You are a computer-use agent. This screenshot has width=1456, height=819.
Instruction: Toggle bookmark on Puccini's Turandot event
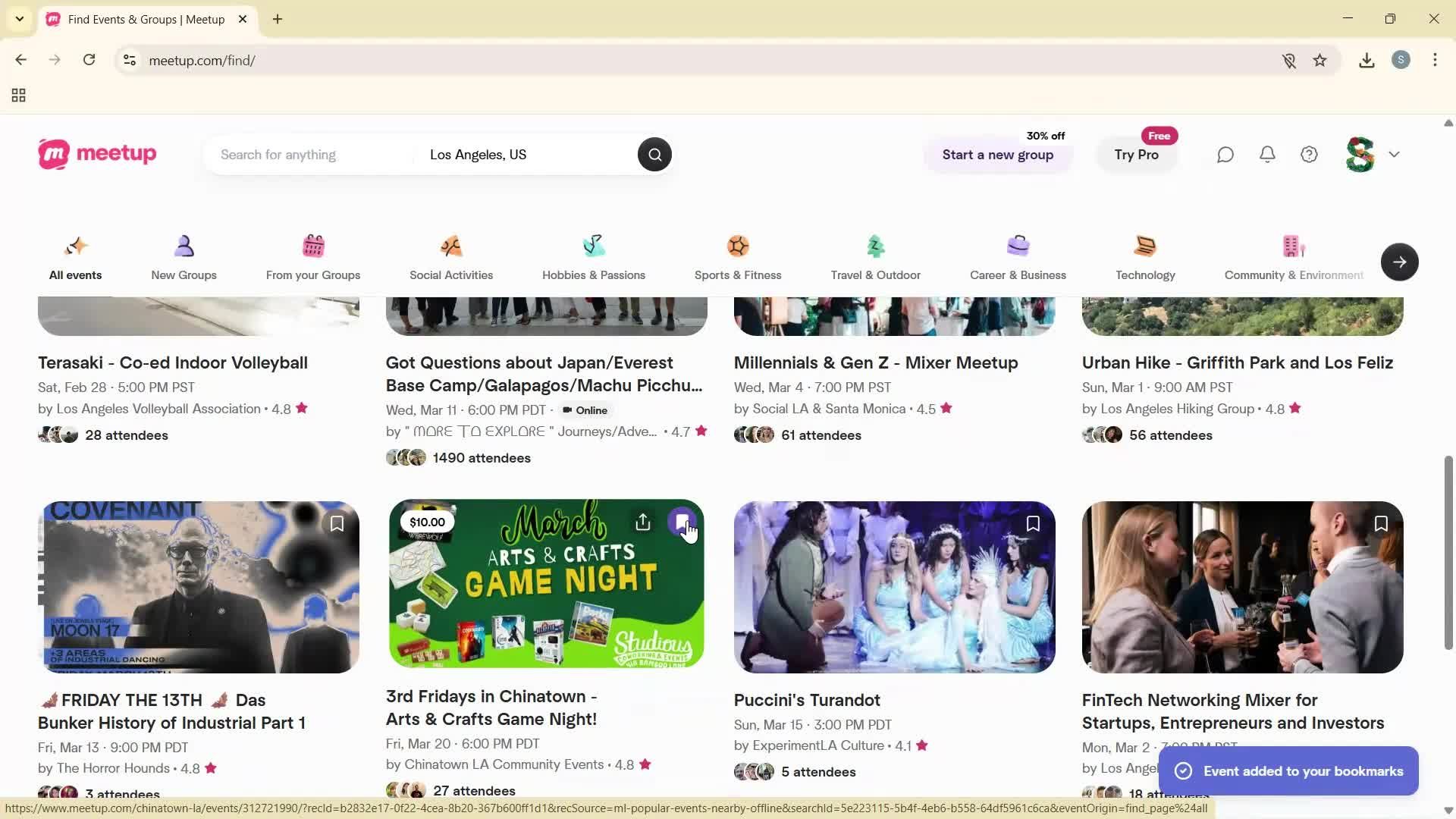(1033, 524)
